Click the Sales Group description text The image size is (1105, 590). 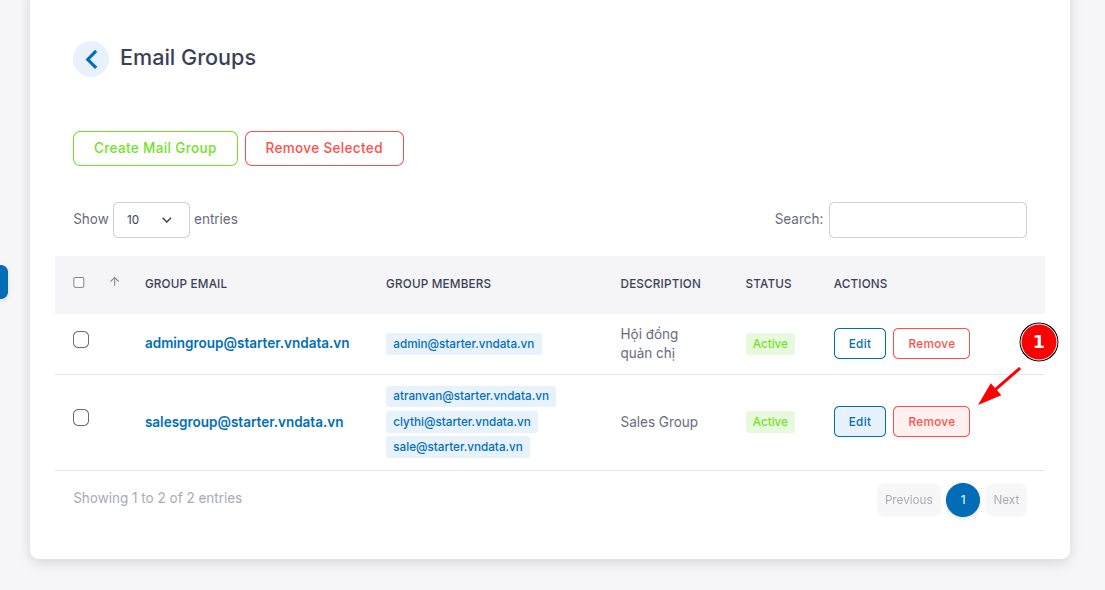pos(659,422)
